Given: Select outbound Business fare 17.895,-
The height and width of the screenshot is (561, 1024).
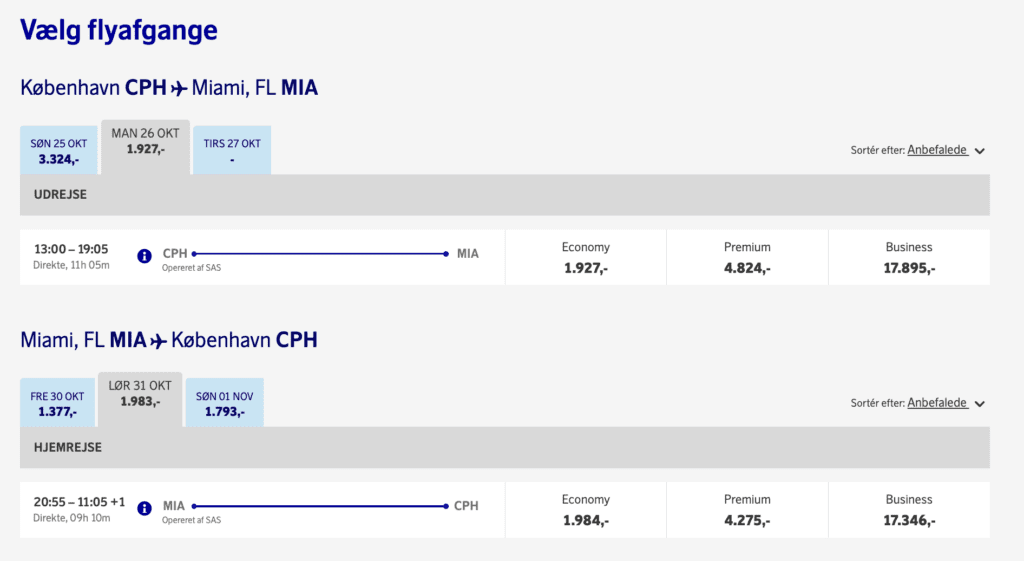Looking at the screenshot, I should coord(909,258).
